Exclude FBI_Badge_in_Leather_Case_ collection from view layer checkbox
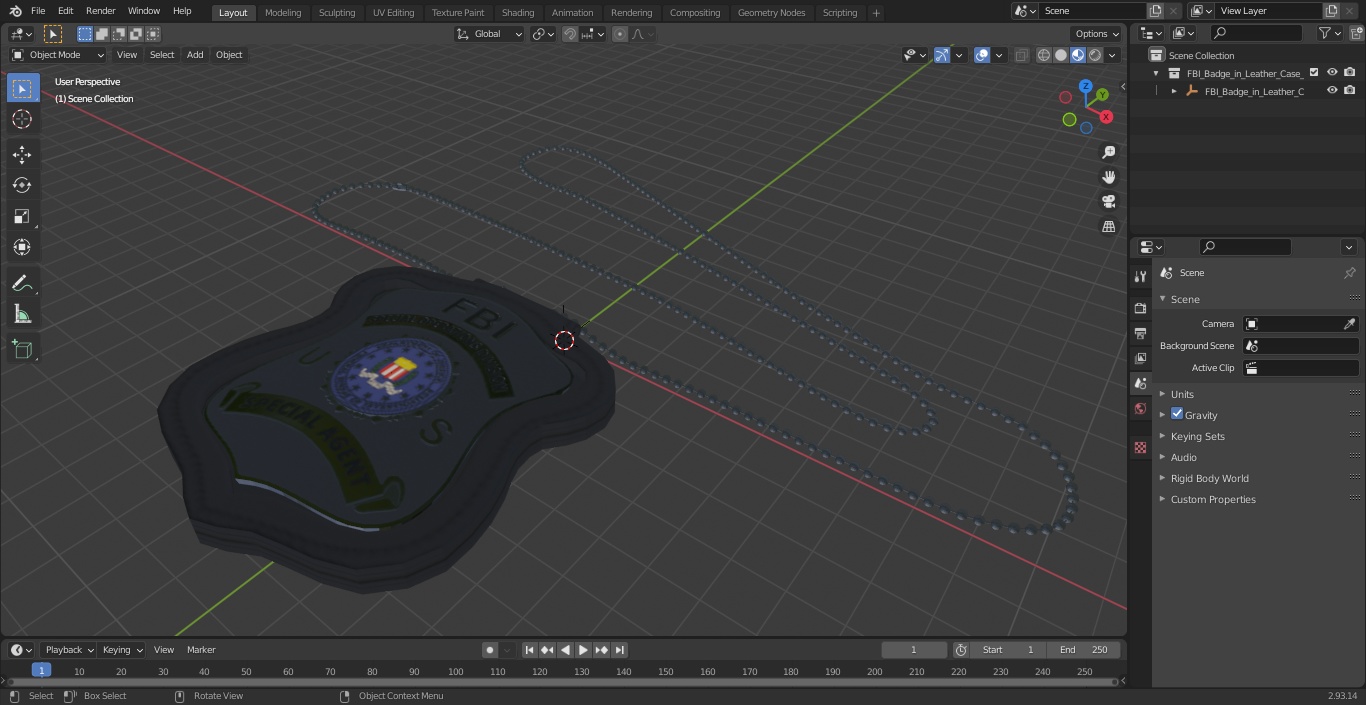The width and height of the screenshot is (1366, 705). tap(1314, 73)
